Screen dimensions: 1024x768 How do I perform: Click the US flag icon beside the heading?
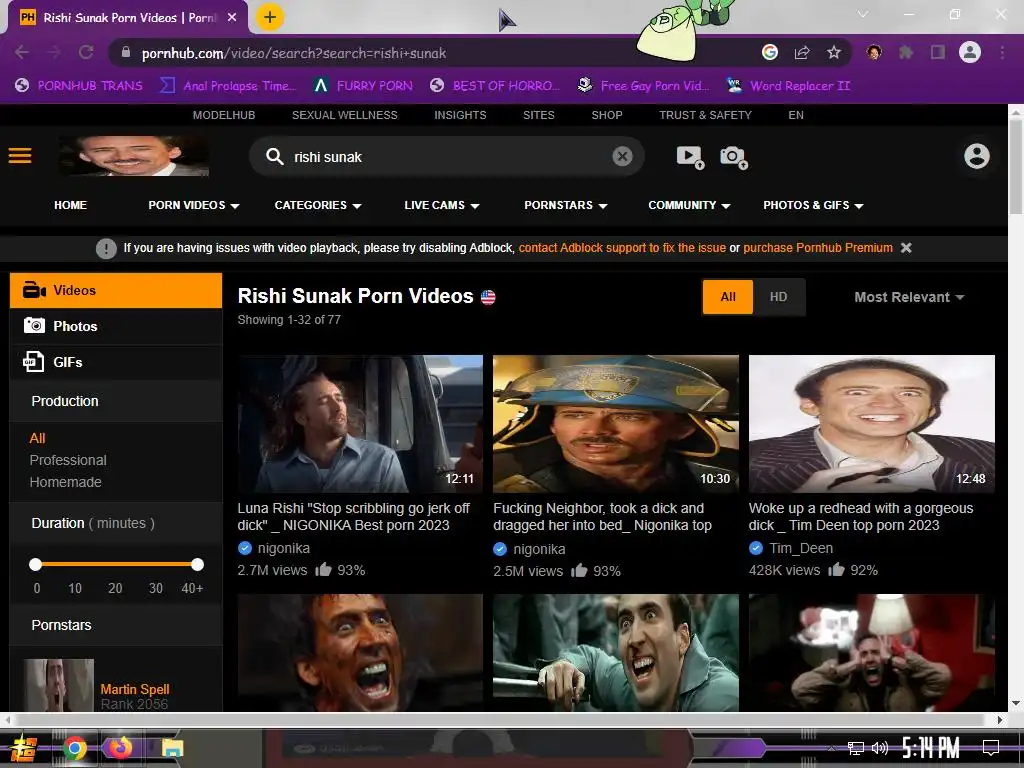pyautogui.click(x=488, y=297)
